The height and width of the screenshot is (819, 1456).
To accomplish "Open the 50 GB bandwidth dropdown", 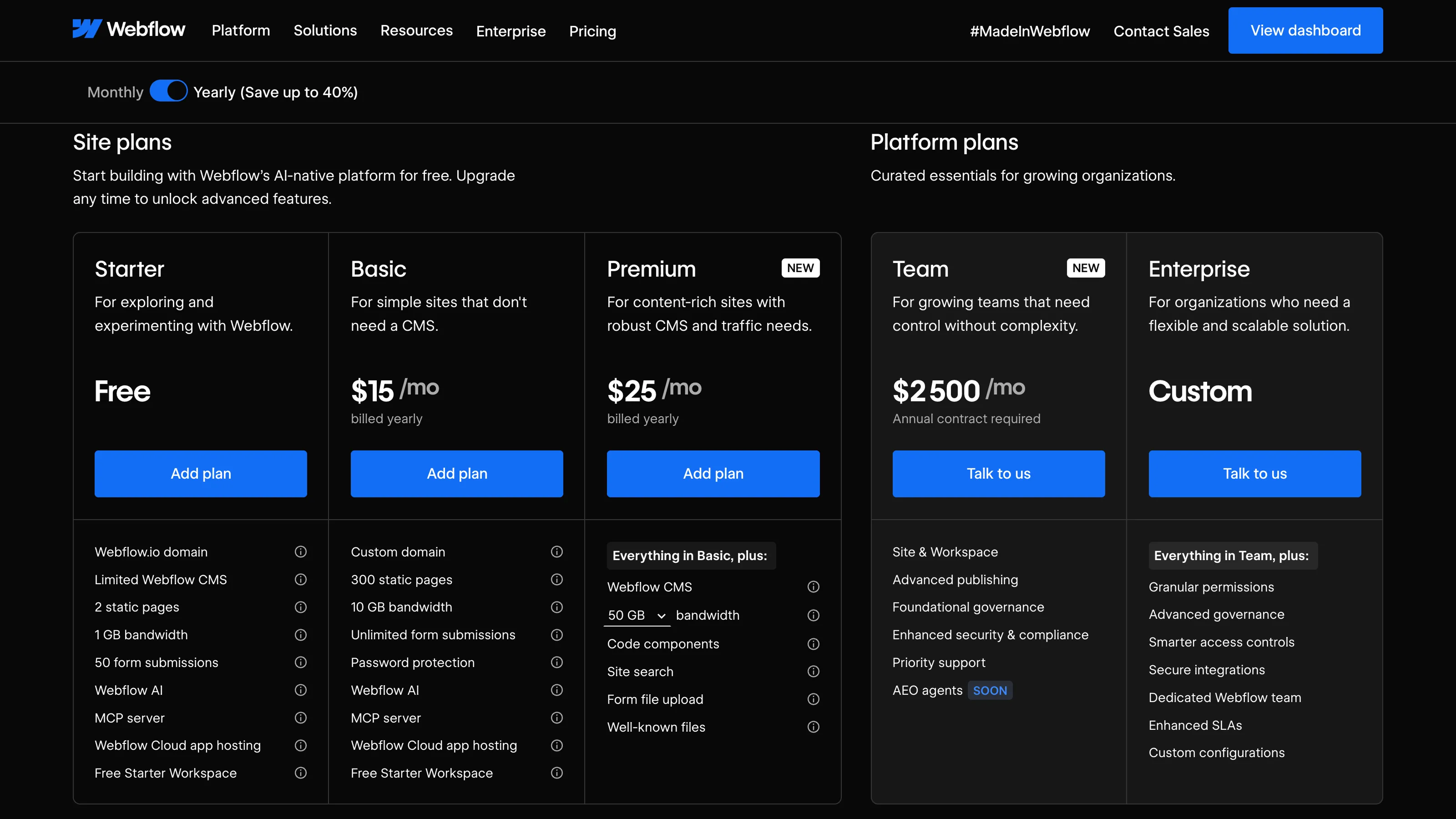I will click(x=637, y=615).
